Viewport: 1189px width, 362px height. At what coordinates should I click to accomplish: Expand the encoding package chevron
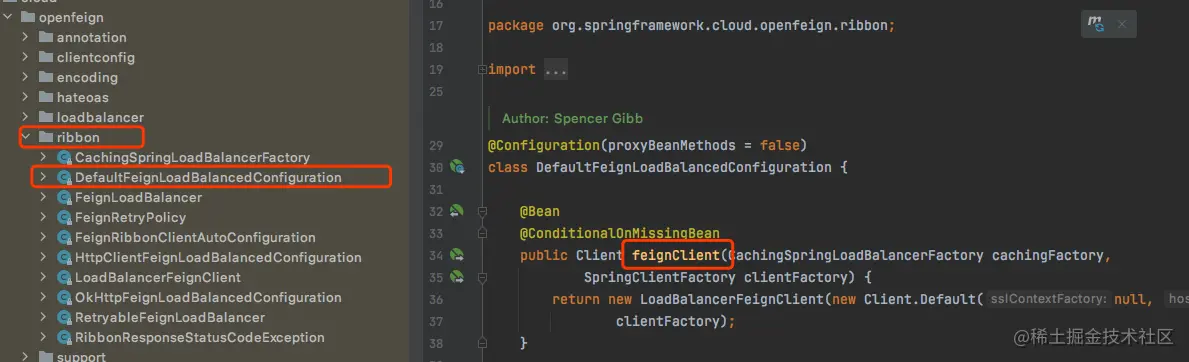[x=25, y=77]
